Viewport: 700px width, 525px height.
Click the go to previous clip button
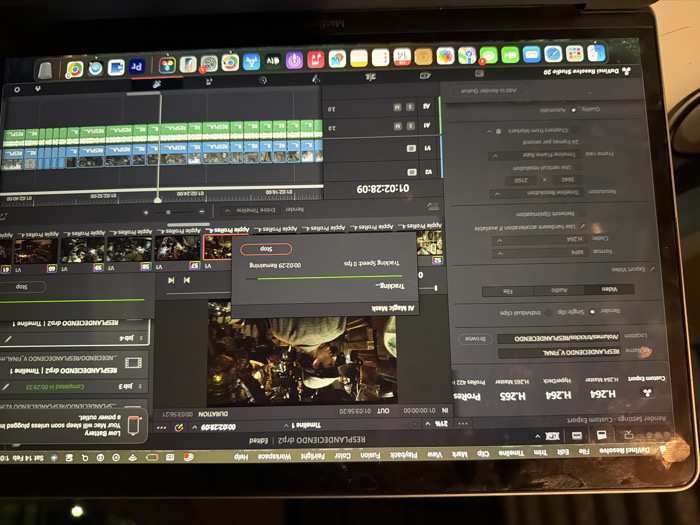(187, 280)
